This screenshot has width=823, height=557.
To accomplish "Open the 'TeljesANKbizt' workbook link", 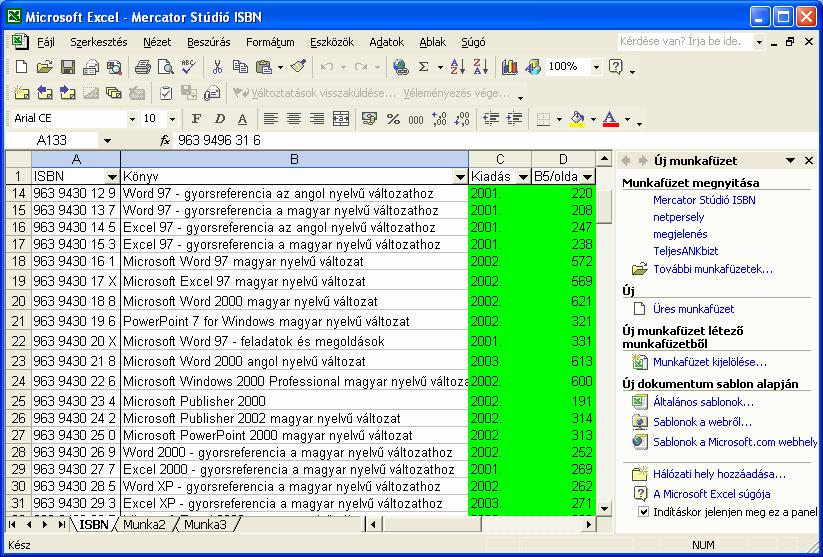I will (x=685, y=251).
